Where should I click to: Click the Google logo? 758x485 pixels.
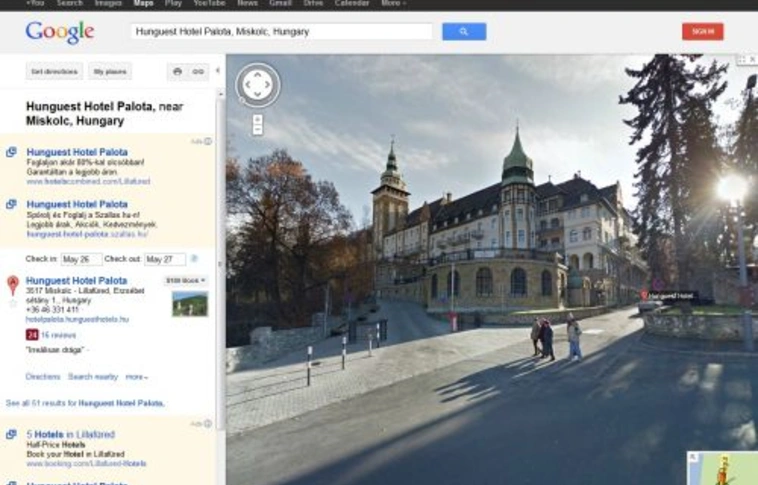[60, 32]
